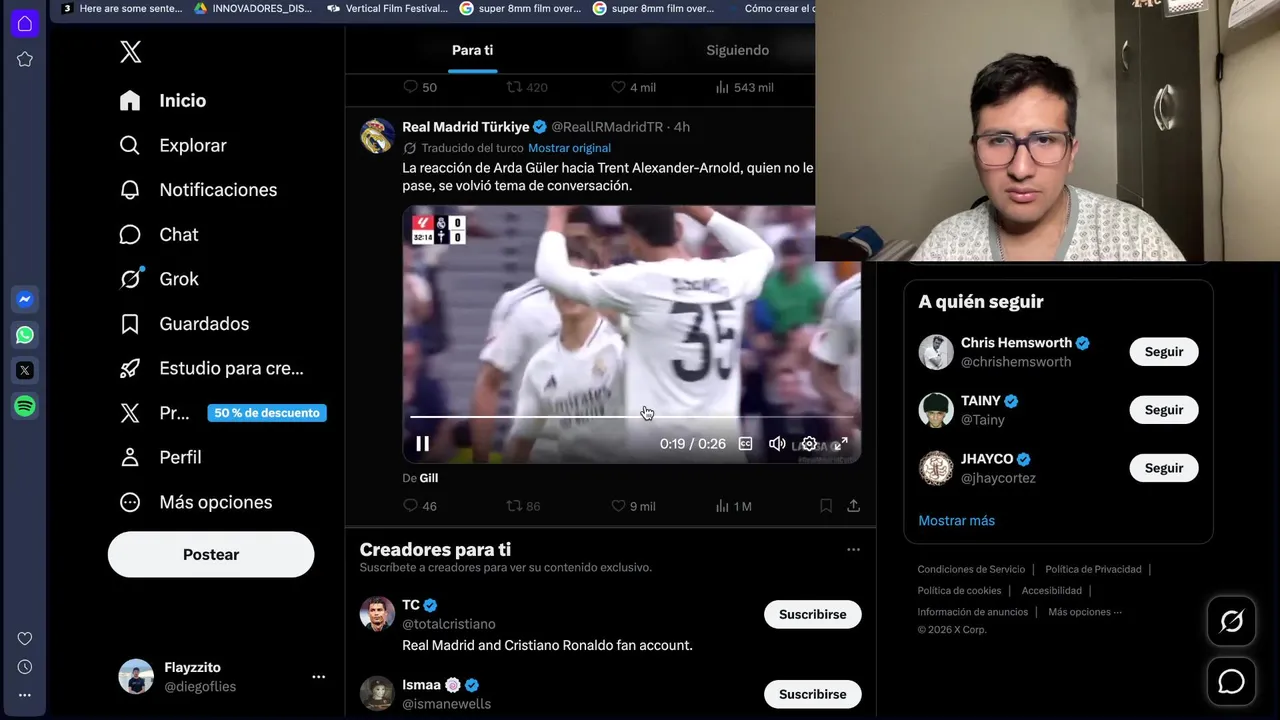
Task: Open Chat messages
Action: [159, 234]
